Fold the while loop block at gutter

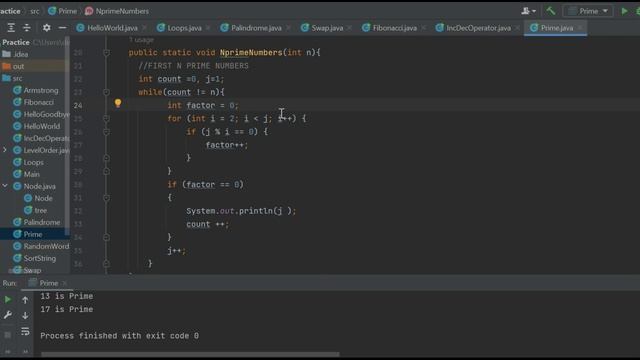point(107,92)
